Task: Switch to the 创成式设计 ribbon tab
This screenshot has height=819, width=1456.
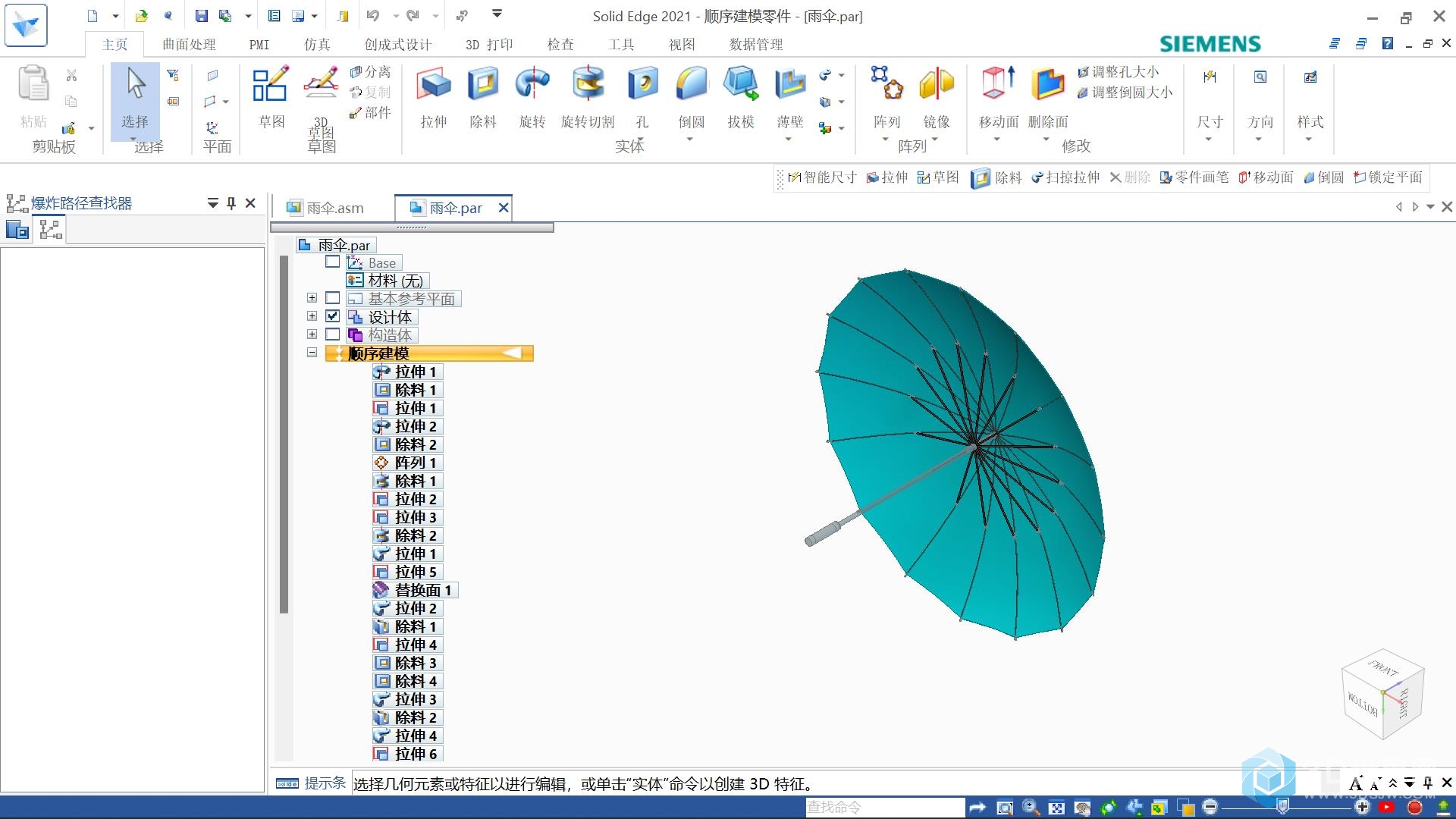Action: point(398,45)
